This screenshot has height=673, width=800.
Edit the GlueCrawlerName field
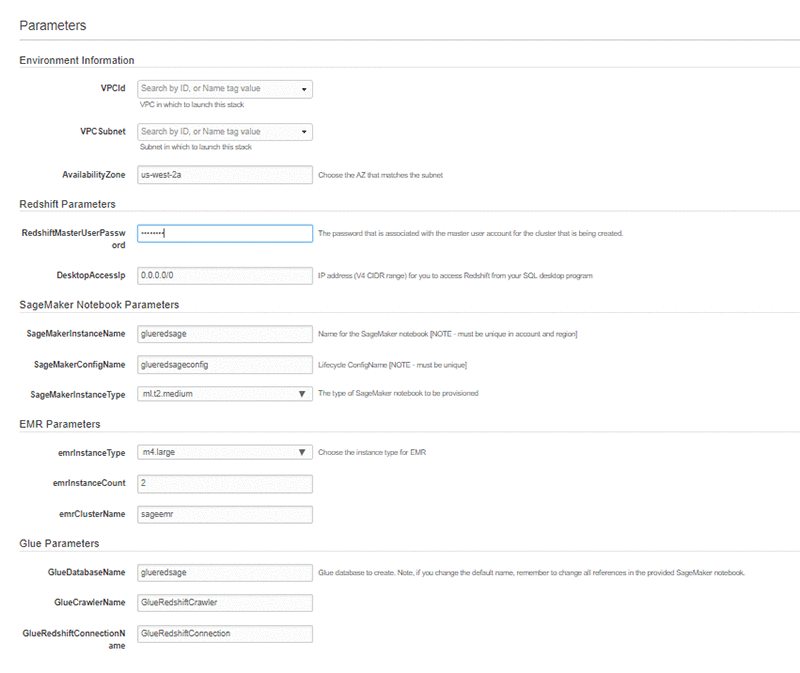coord(224,603)
